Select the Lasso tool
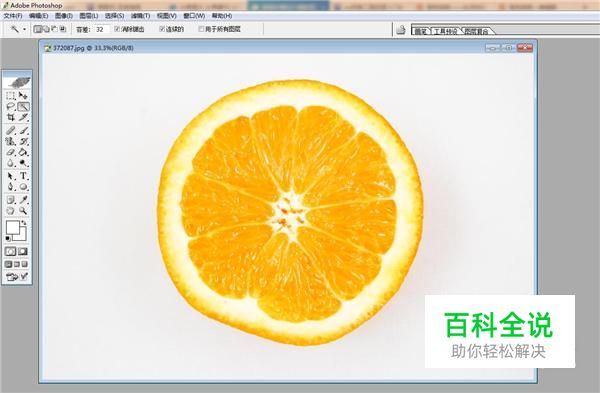600x393 pixels. [11, 107]
